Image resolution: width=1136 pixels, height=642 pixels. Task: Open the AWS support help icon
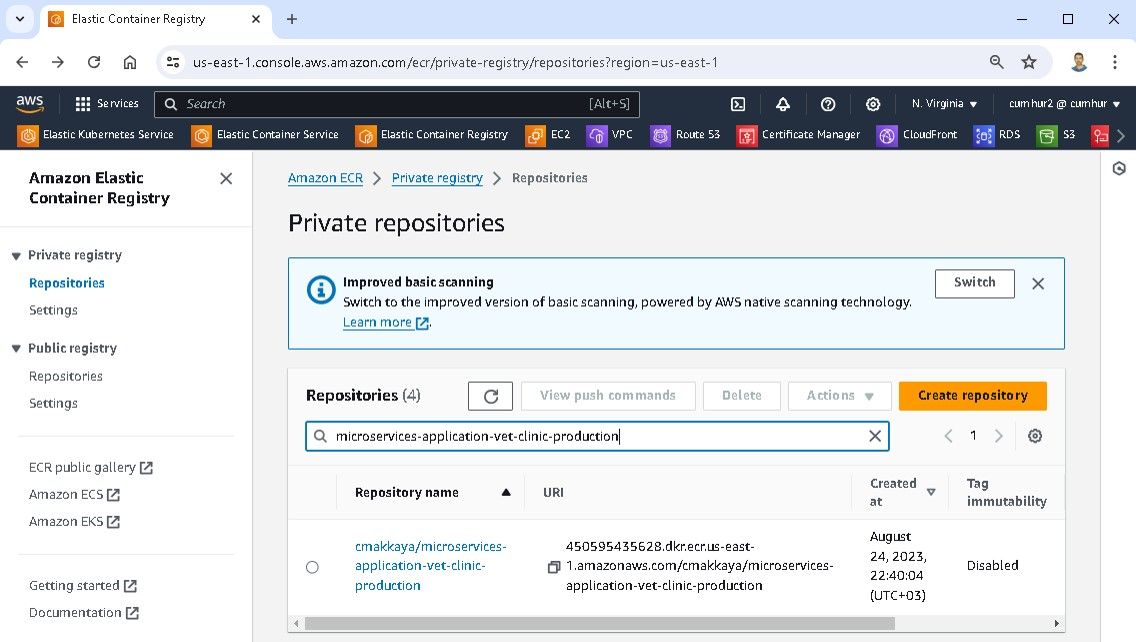[x=828, y=104]
